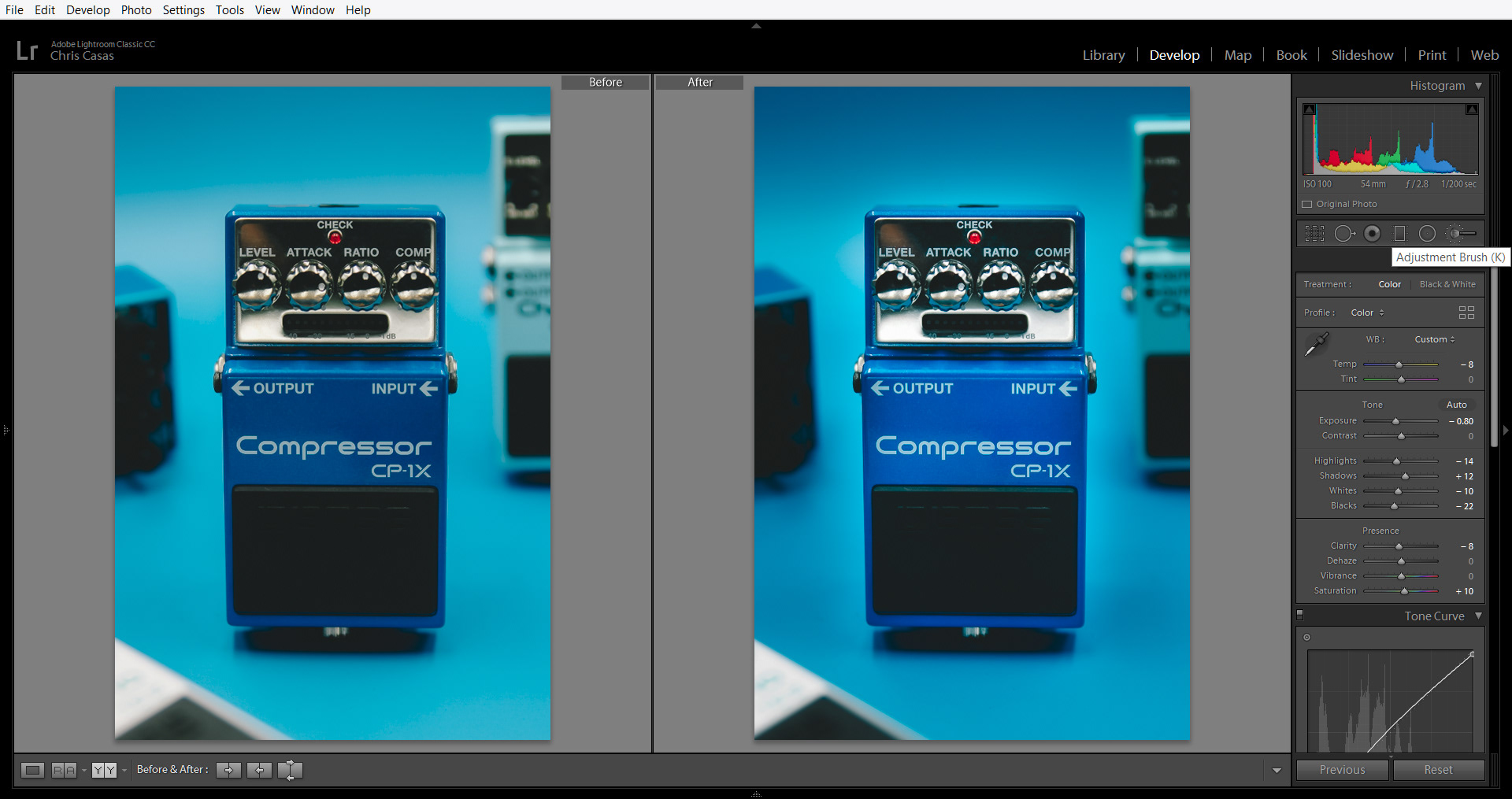Open the Develop menu
Image resolution: width=1512 pixels, height=799 pixels.
pyautogui.click(x=88, y=9)
